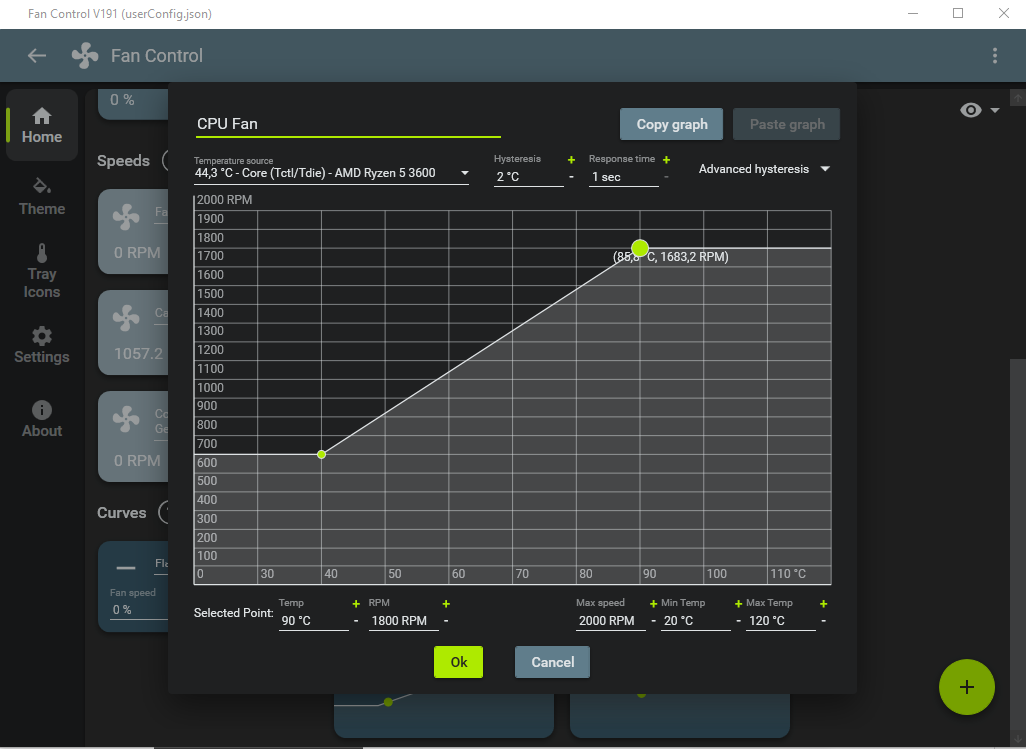Decrease selected point RPM with minus
The width and height of the screenshot is (1026, 749).
446,621
